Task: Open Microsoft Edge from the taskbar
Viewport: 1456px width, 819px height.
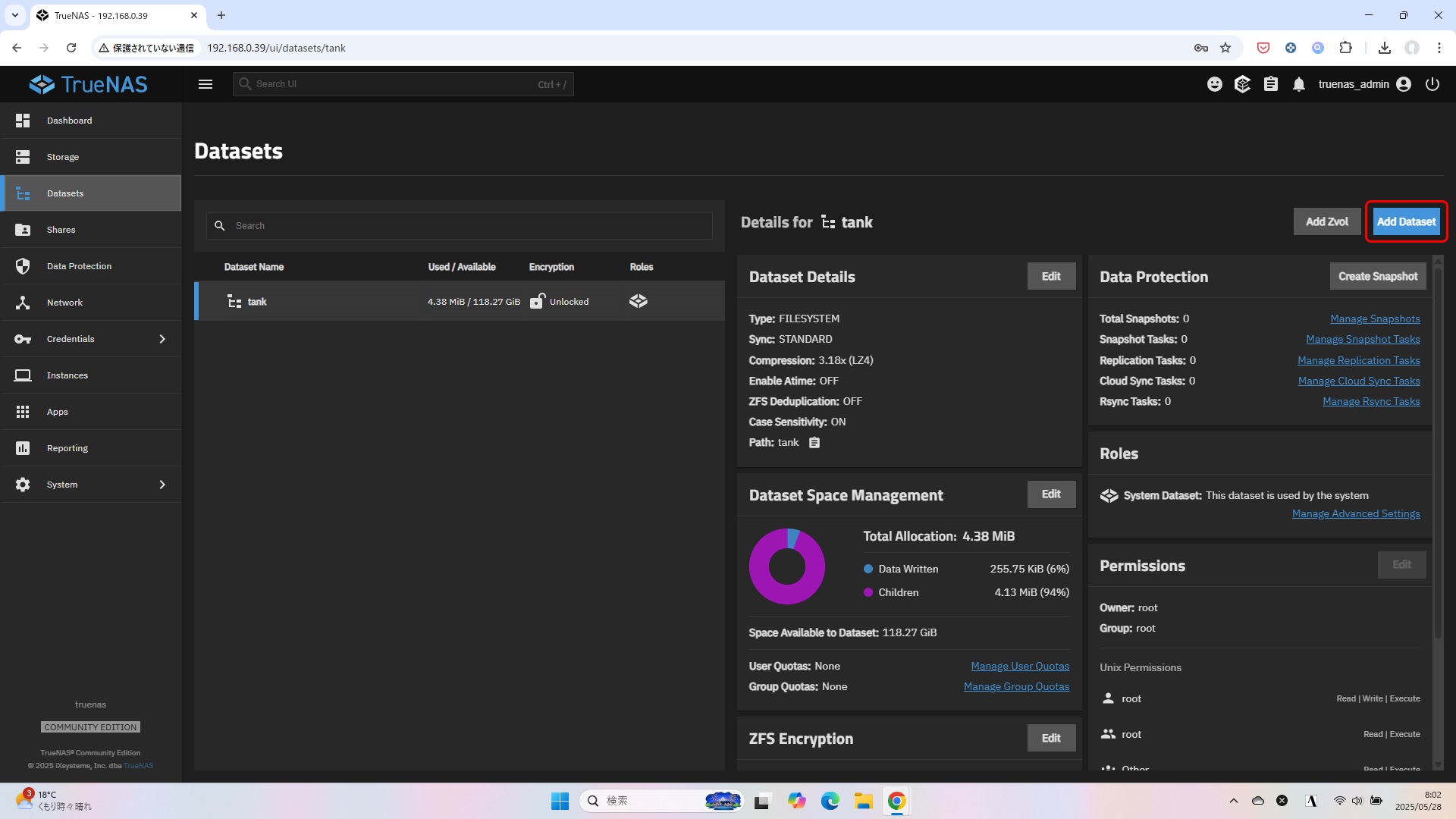Action: tap(830, 801)
